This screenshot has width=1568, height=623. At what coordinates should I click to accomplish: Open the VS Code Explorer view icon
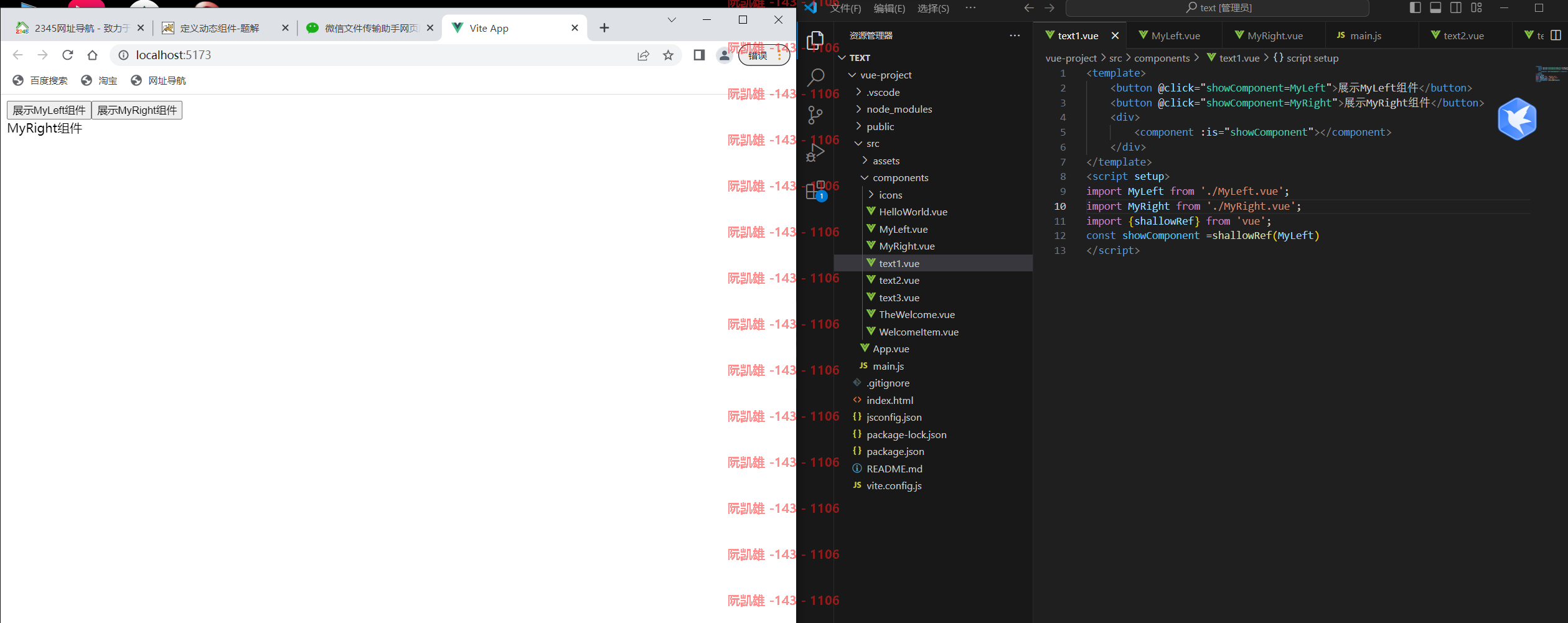tap(815, 41)
